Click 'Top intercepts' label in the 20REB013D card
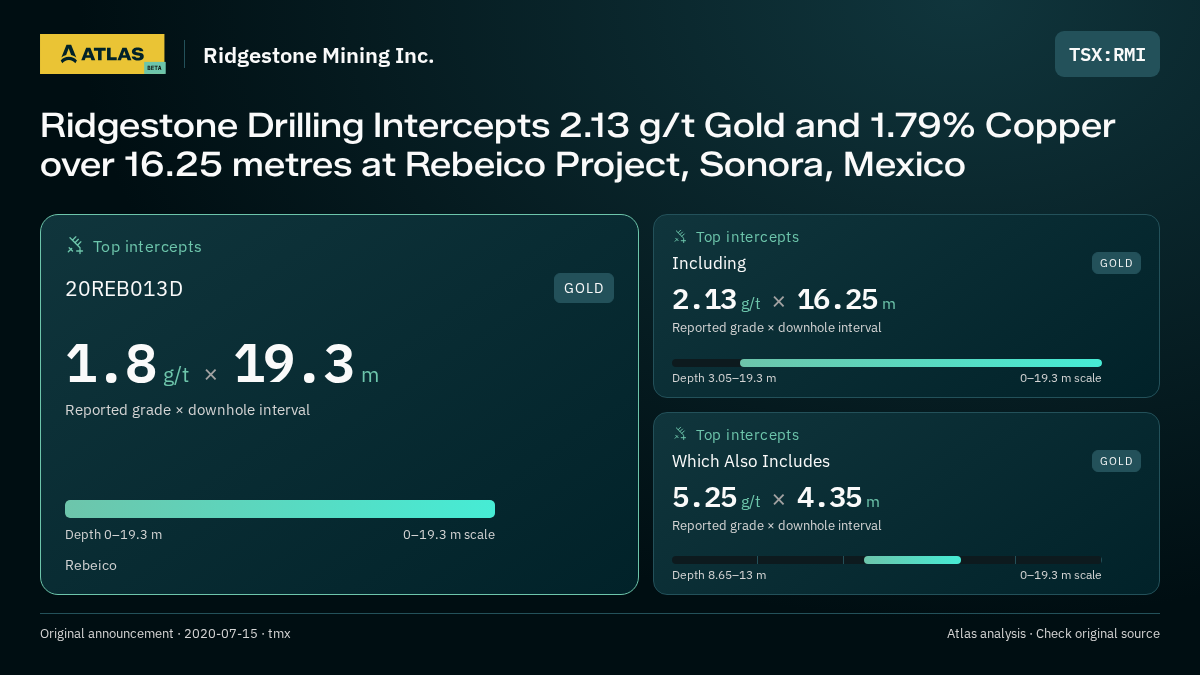1200x675 pixels. pos(147,246)
